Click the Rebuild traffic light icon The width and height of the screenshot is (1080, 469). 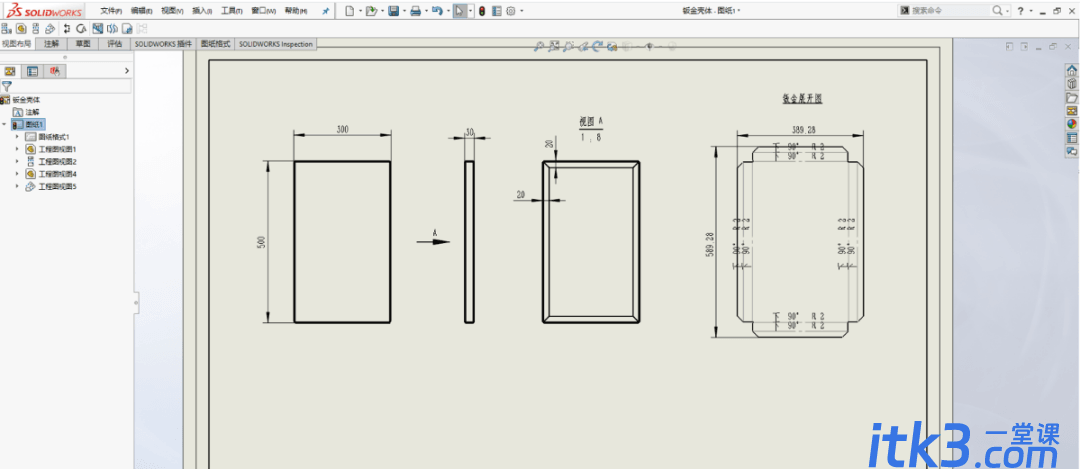(x=482, y=11)
